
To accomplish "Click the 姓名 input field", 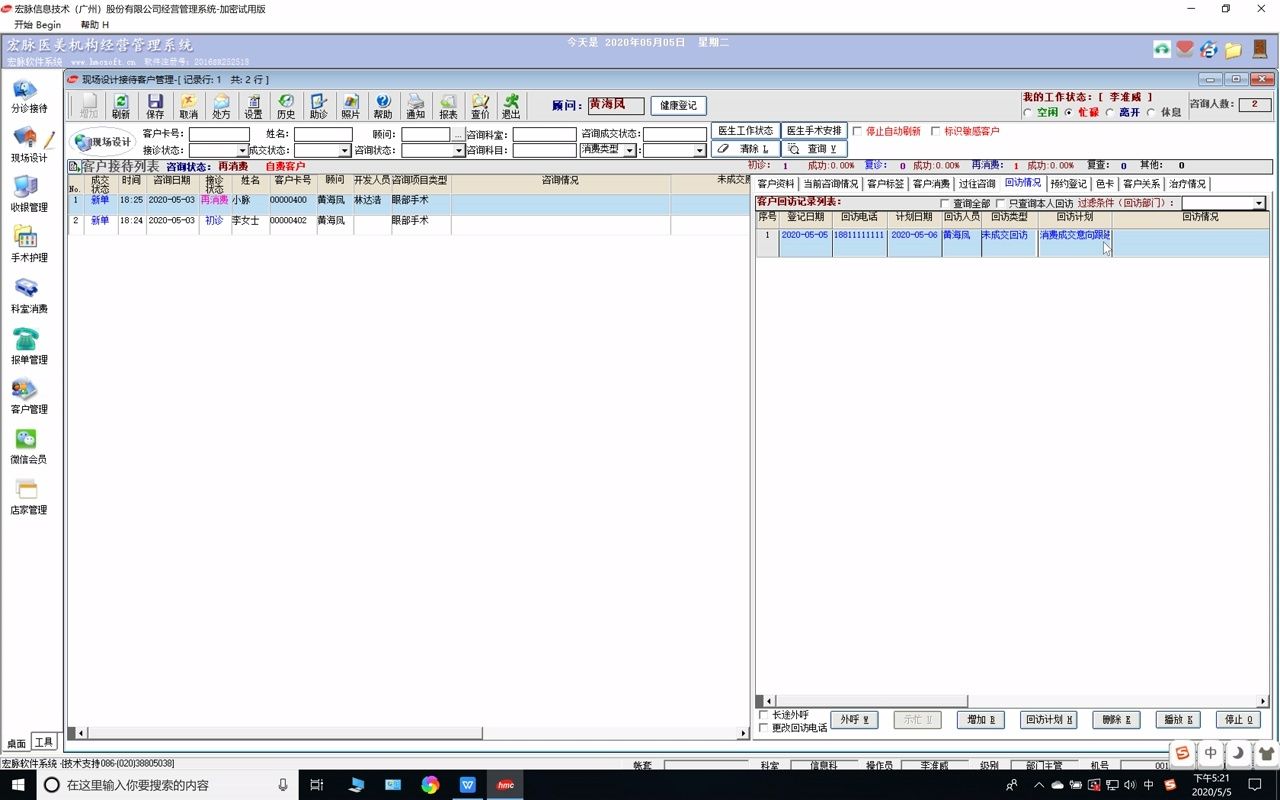I will 323,134.
